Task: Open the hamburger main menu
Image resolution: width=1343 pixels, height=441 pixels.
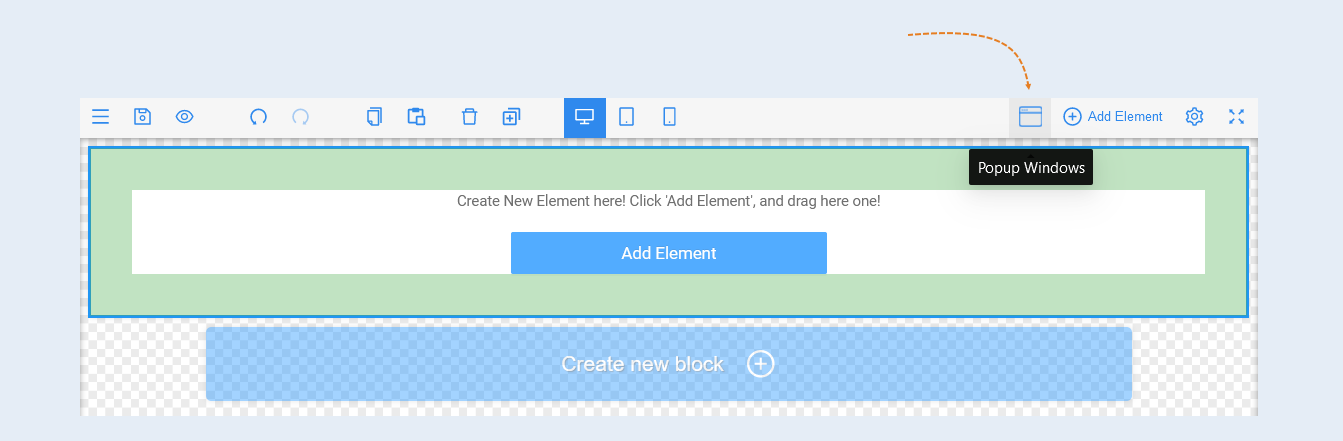Action: click(101, 117)
